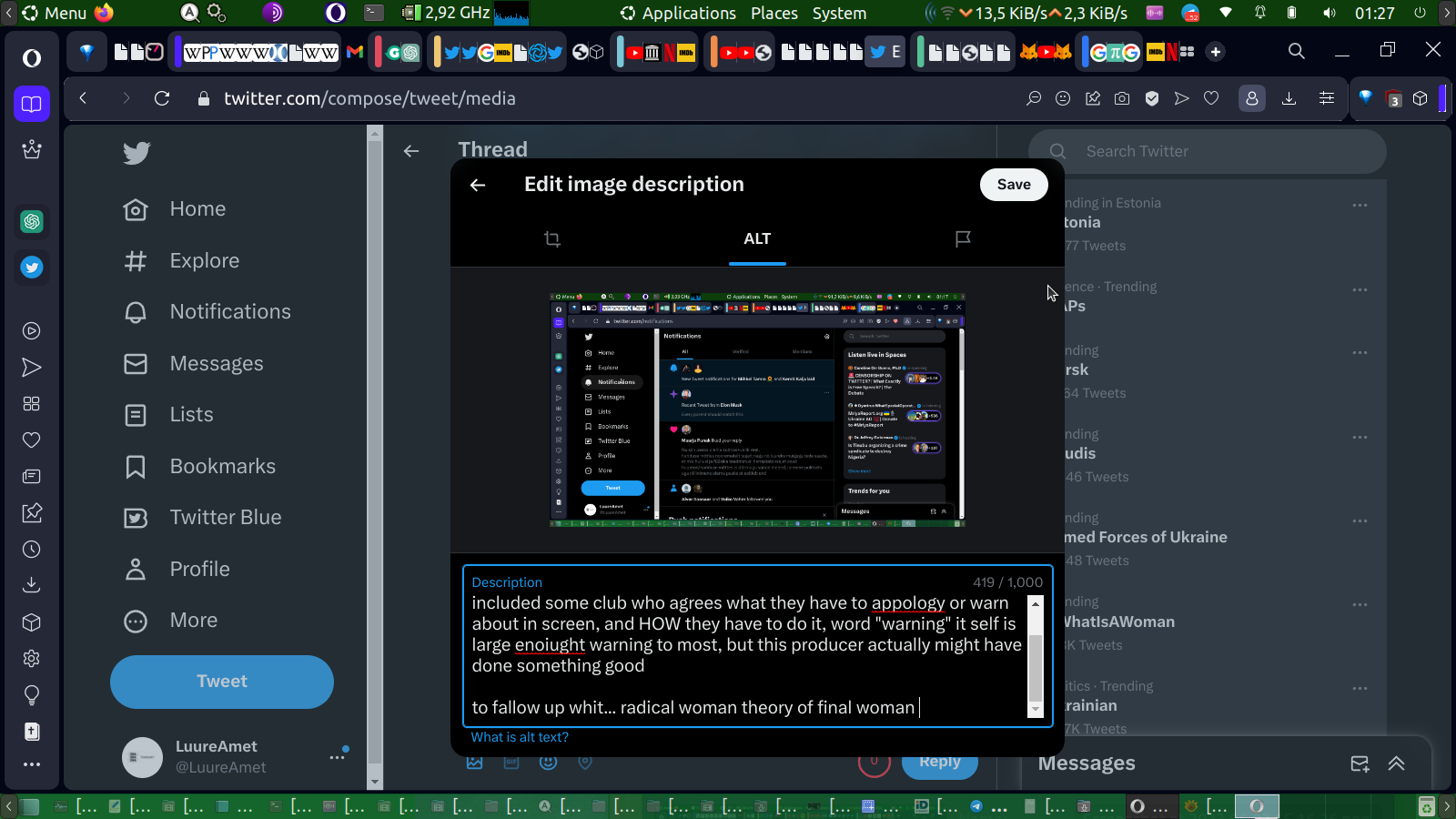Click the twitter.com address bar URL

click(x=369, y=98)
